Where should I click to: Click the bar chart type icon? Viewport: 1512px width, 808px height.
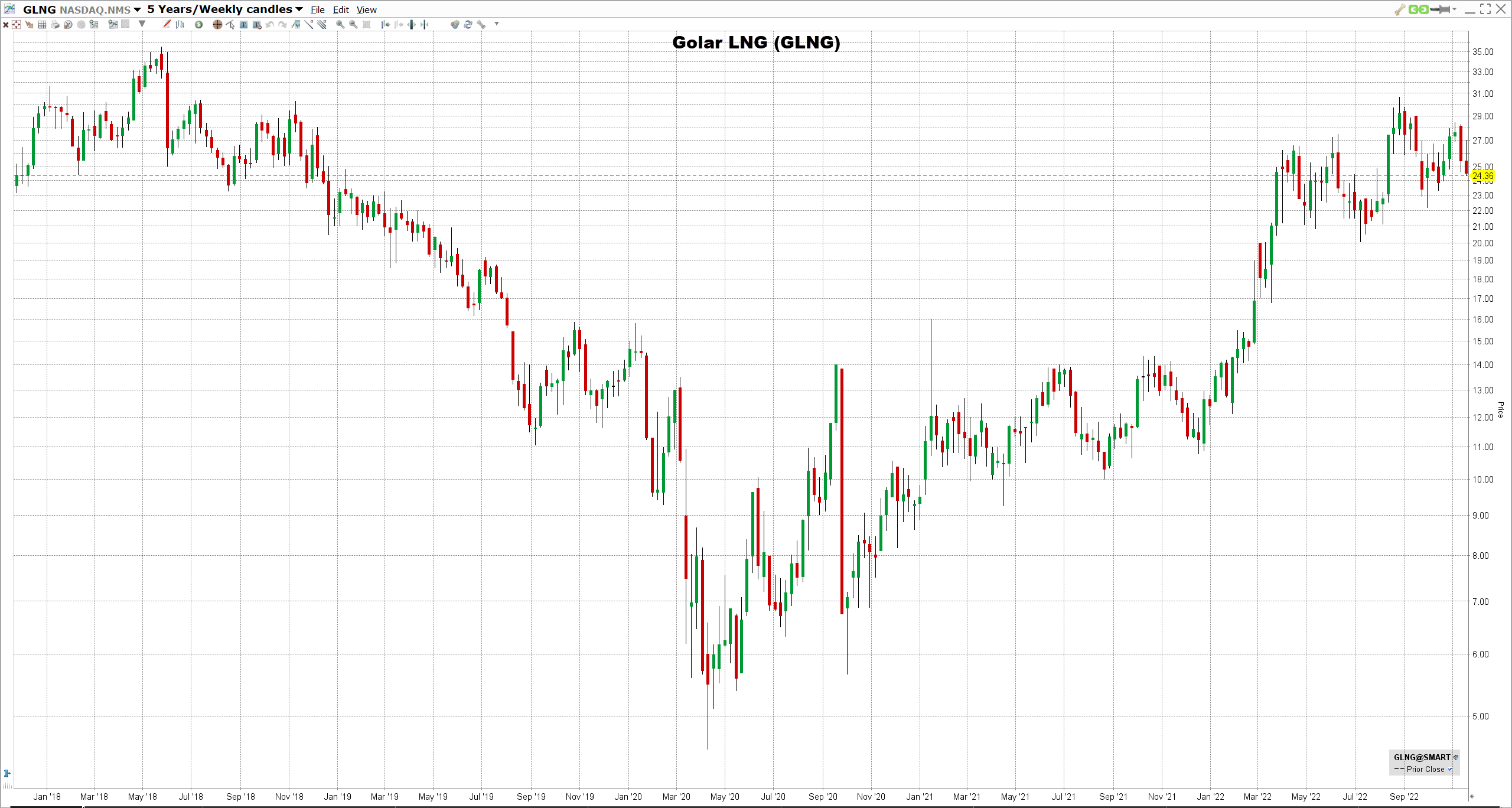[180, 24]
